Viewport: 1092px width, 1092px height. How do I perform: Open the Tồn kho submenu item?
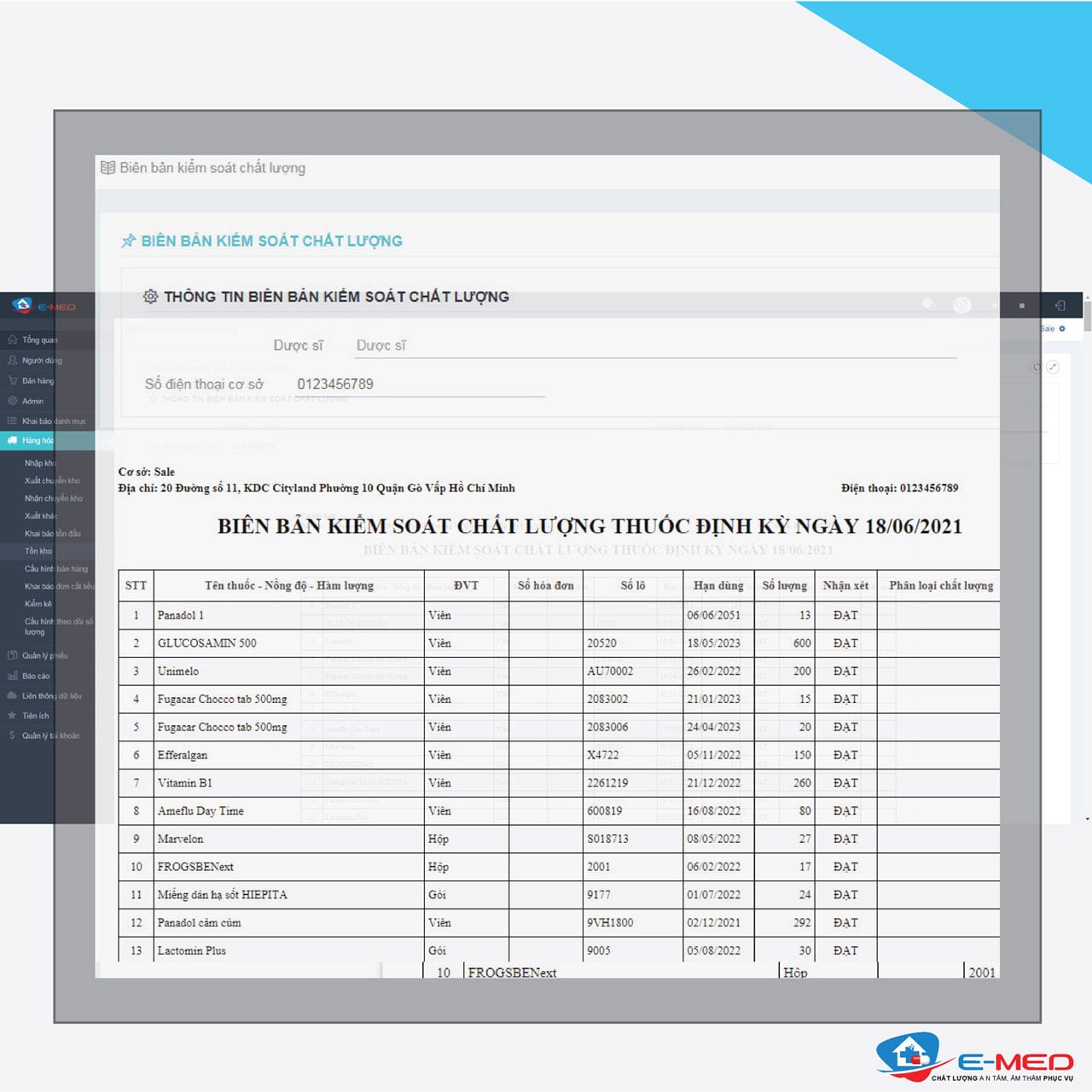pyautogui.click(x=38, y=551)
